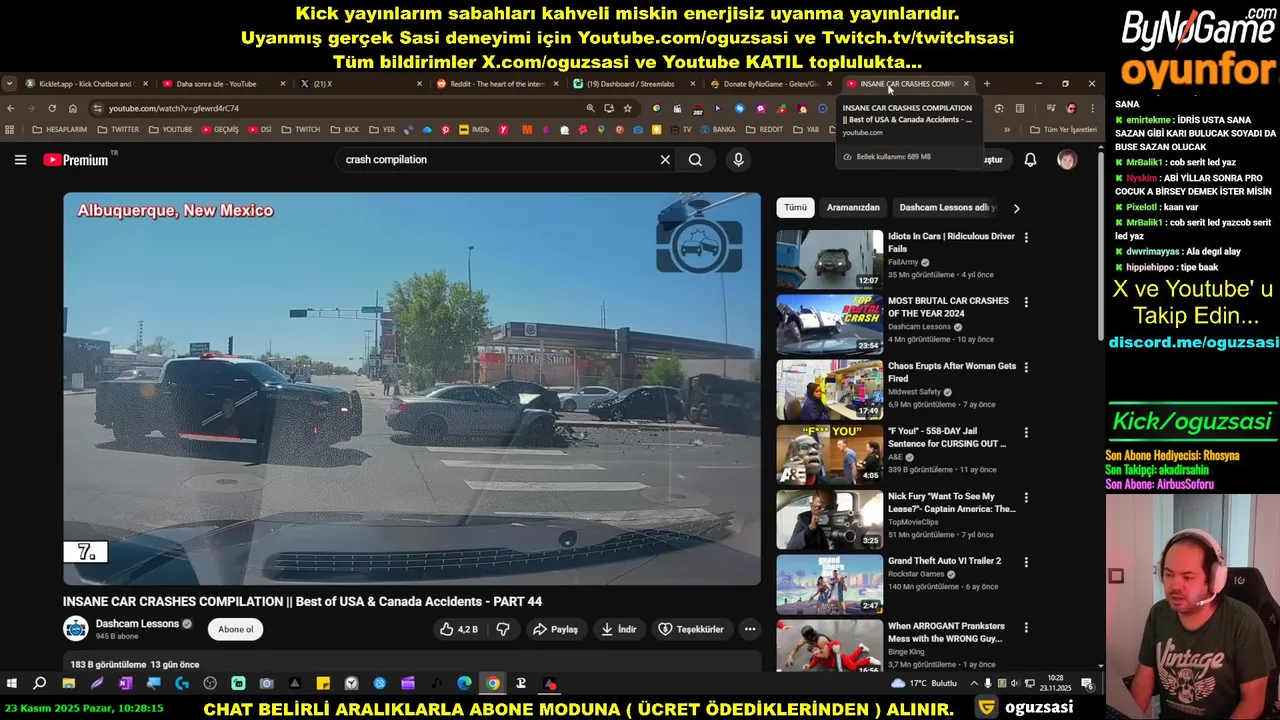
Task: Download the video with İndir
Action: click(618, 629)
